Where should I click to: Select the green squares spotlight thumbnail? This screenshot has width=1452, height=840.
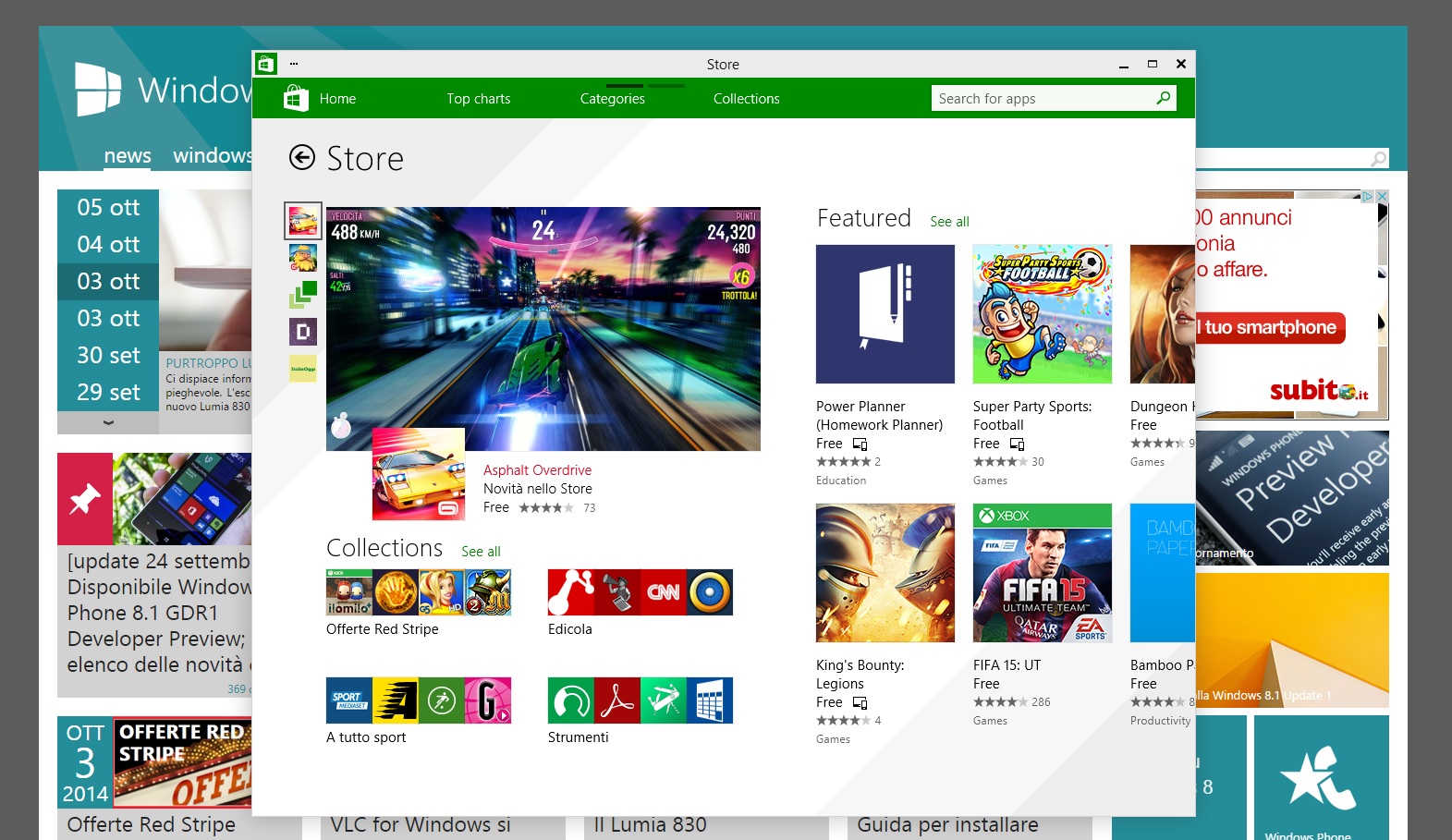(x=303, y=295)
